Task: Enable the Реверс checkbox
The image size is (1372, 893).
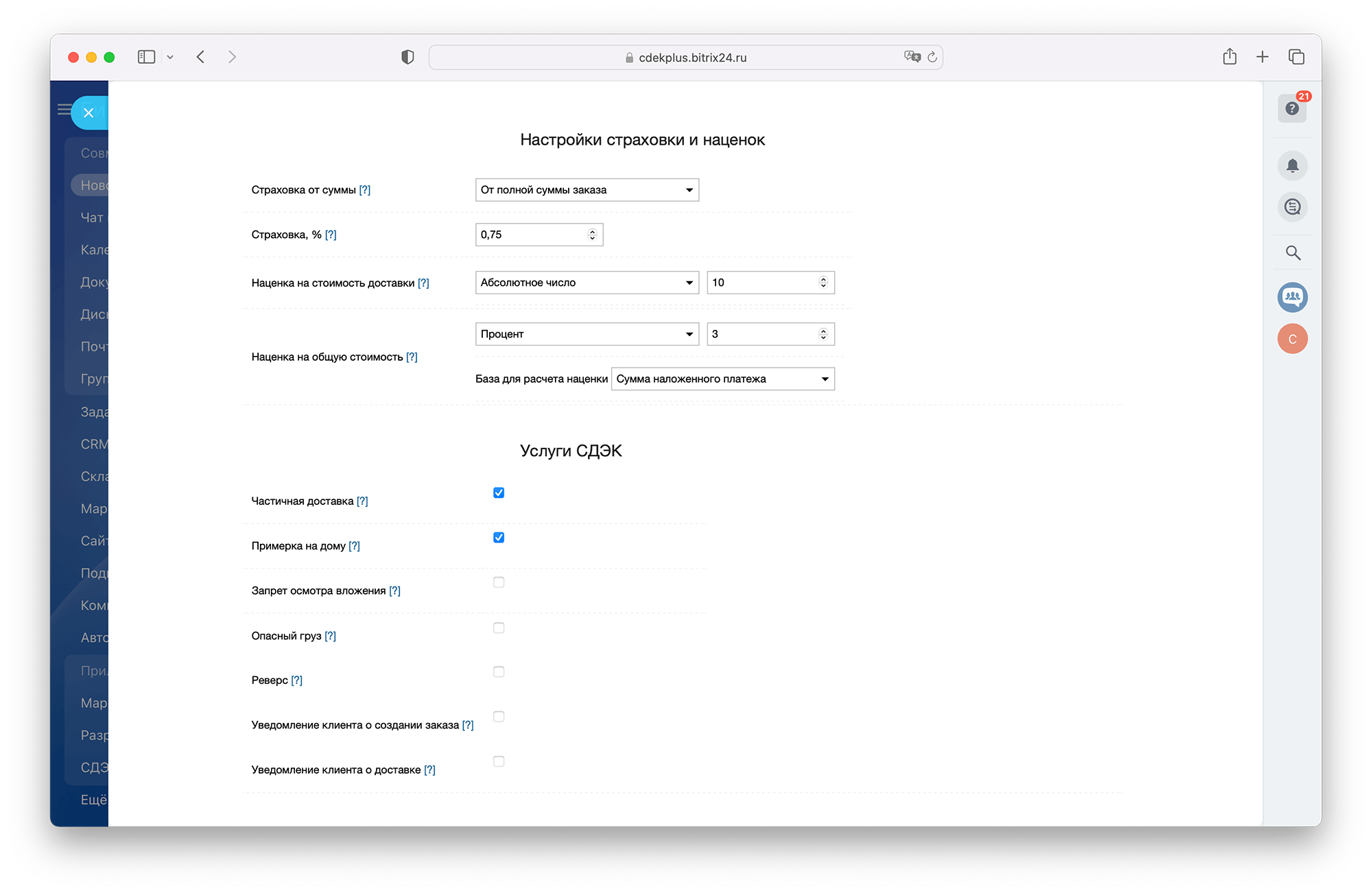Action: [499, 671]
